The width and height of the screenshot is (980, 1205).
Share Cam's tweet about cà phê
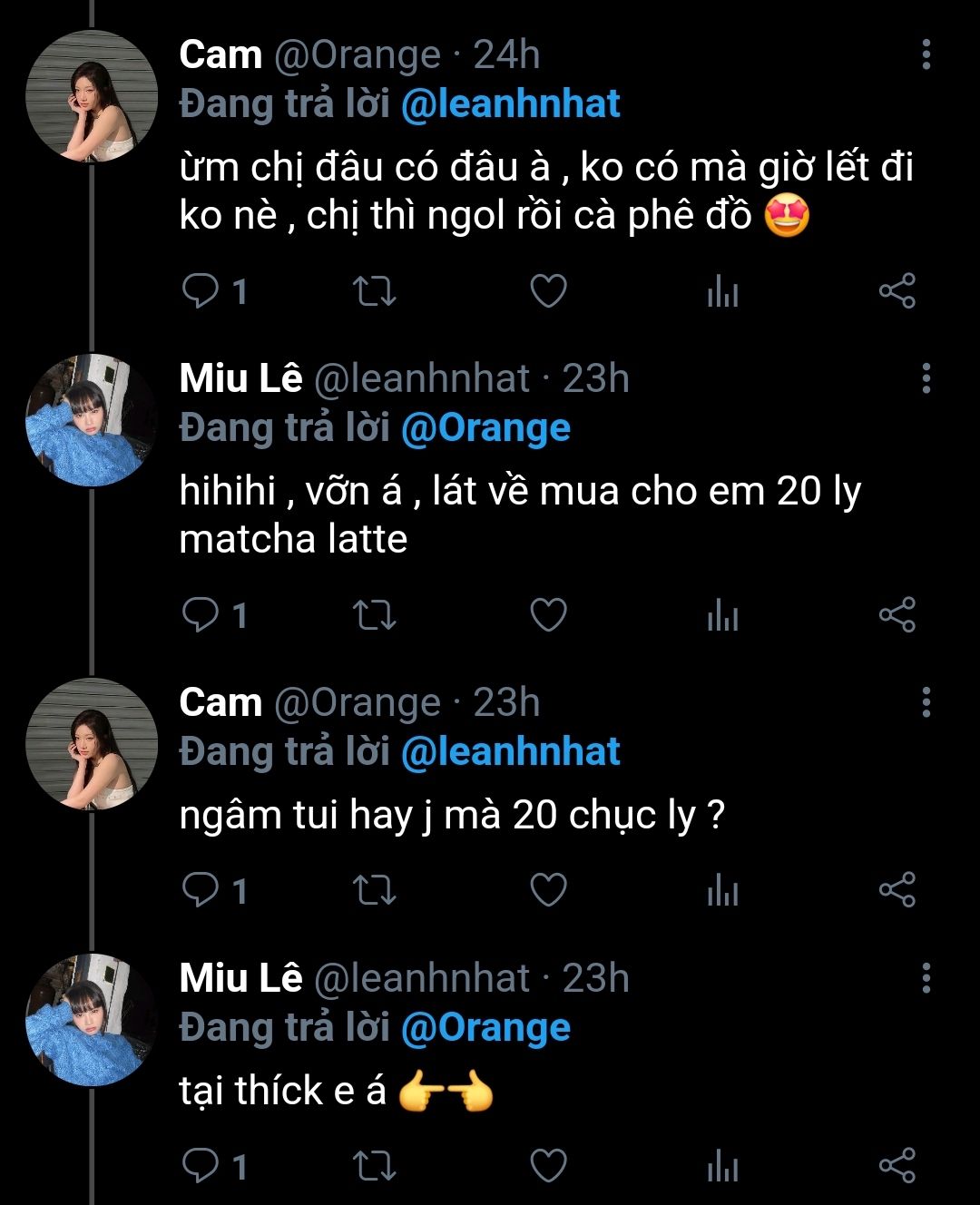897,291
